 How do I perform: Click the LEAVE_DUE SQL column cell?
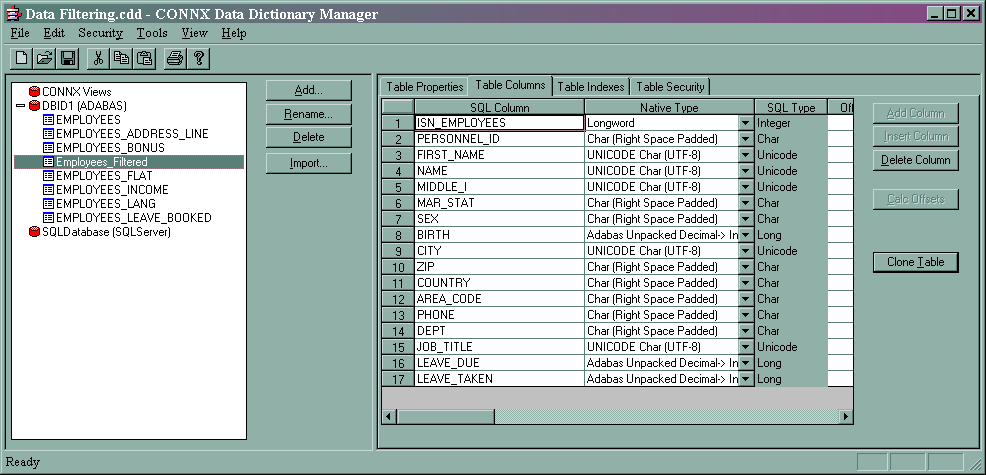tap(499, 363)
